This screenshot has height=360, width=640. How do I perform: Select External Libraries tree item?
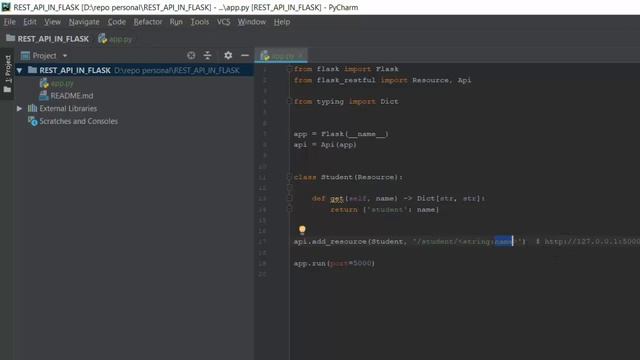click(x=68, y=109)
